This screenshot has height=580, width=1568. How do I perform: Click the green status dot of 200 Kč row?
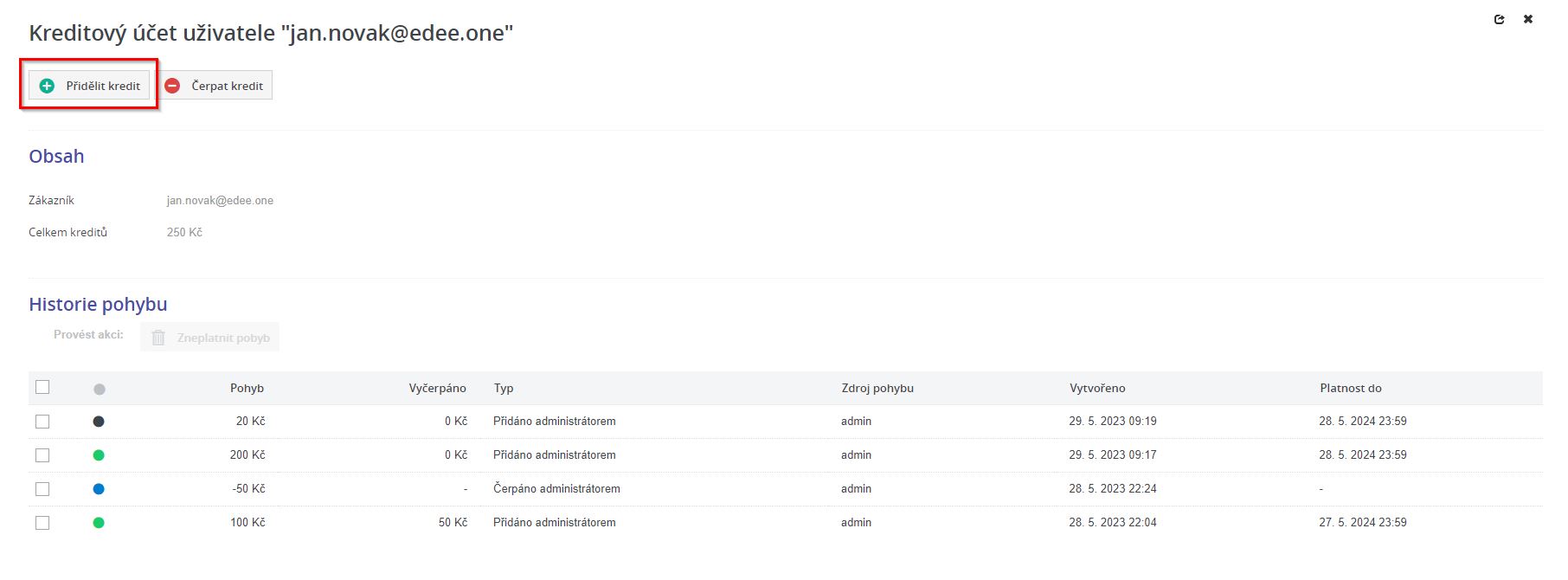(x=99, y=455)
